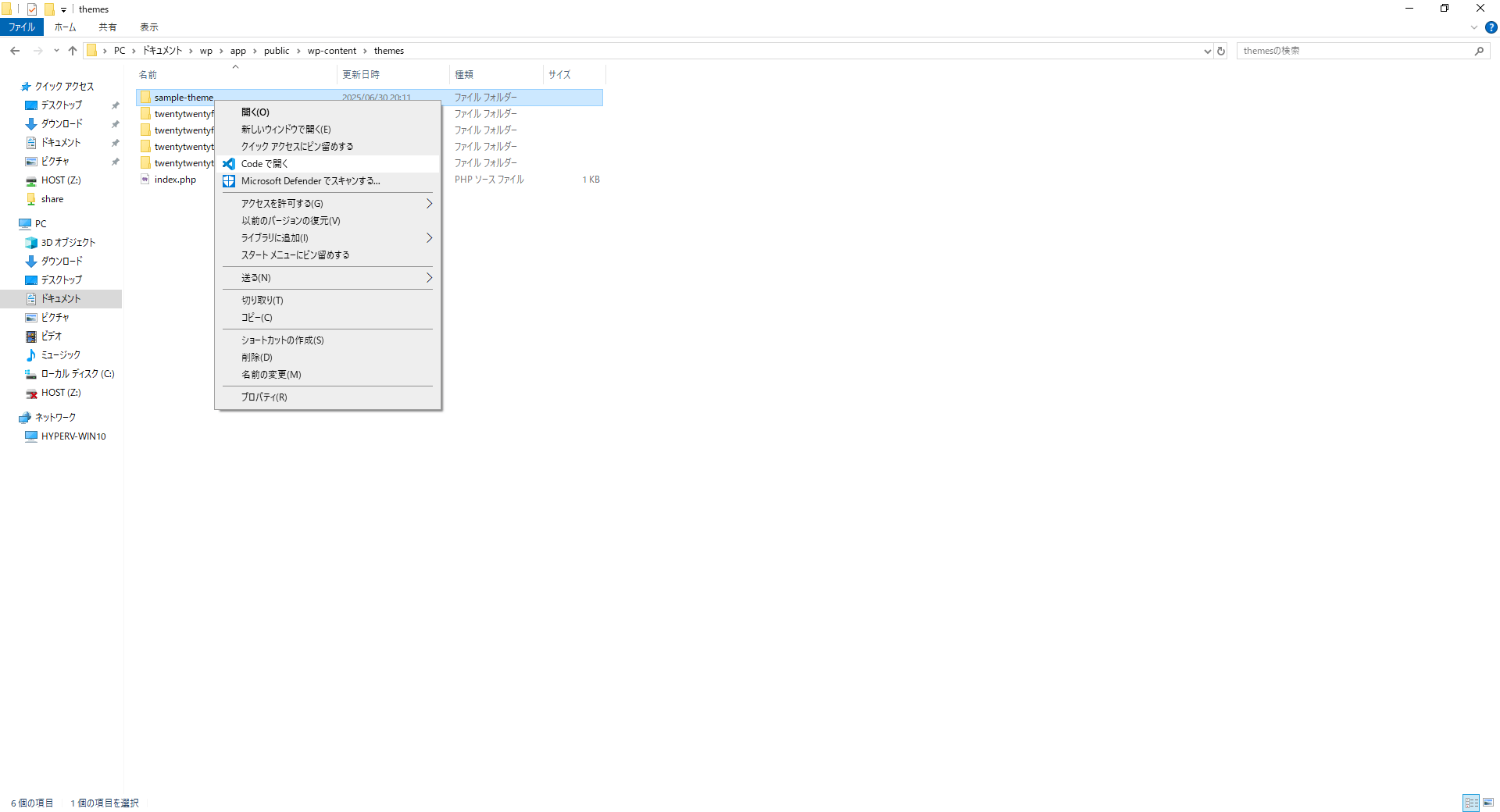This screenshot has height=812, width=1500.
Task: Switch to large icons view layout
Action: click(x=1488, y=803)
